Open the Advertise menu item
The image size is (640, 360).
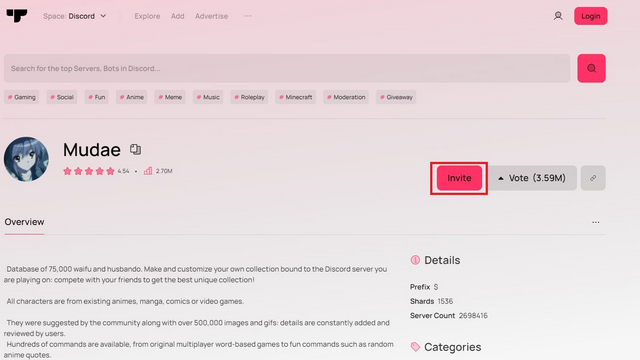pyautogui.click(x=211, y=16)
